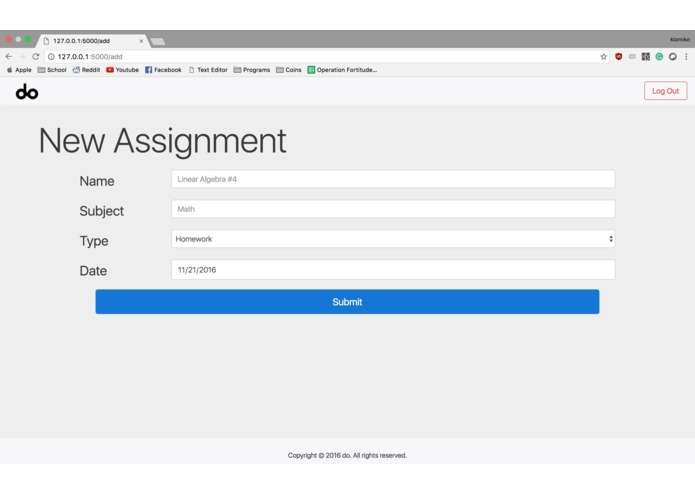Open the QR code extension icon
This screenshot has width=695, height=494.
[x=646, y=56]
